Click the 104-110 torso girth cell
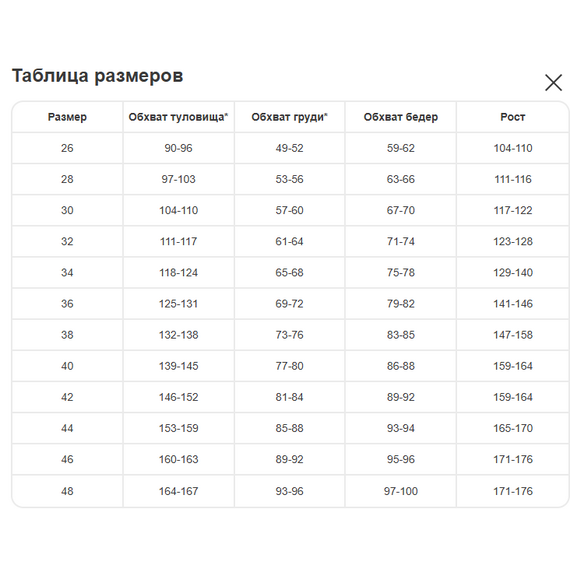The image size is (570, 570). (x=178, y=210)
